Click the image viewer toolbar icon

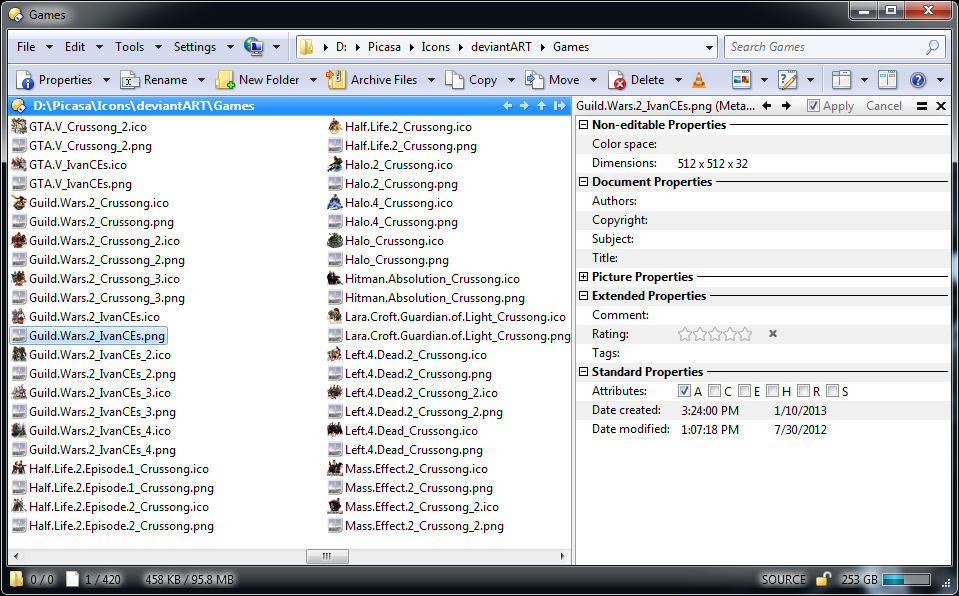click(741, 80)
